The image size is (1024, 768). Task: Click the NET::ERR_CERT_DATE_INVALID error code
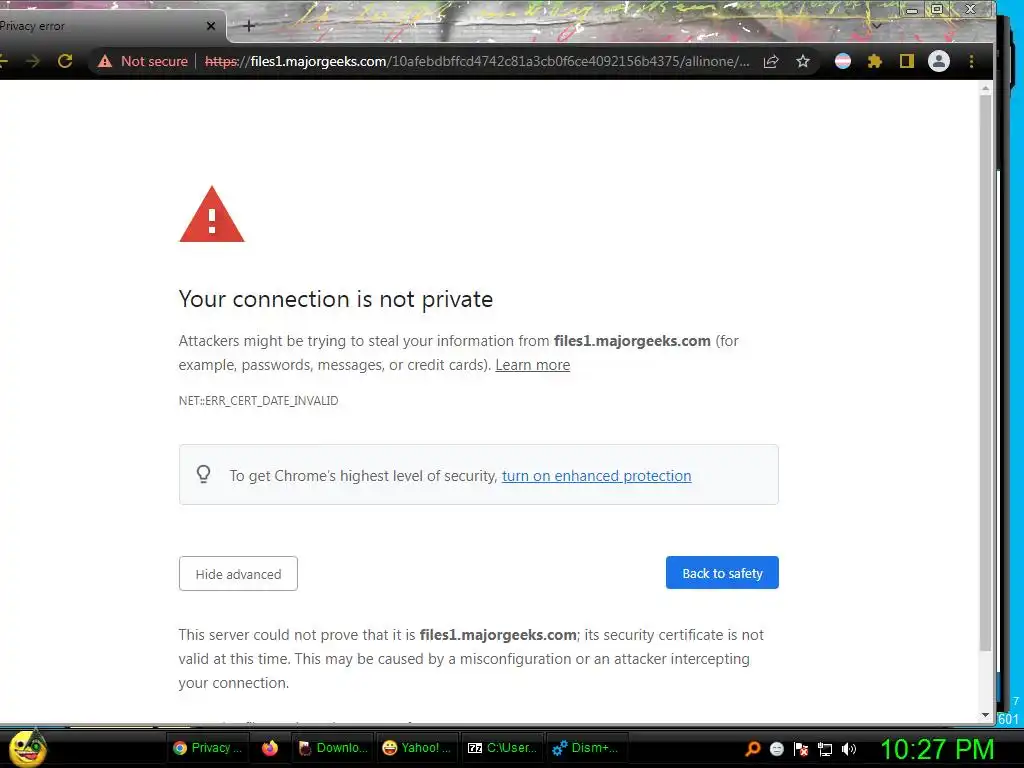click(x=259, y=400)
